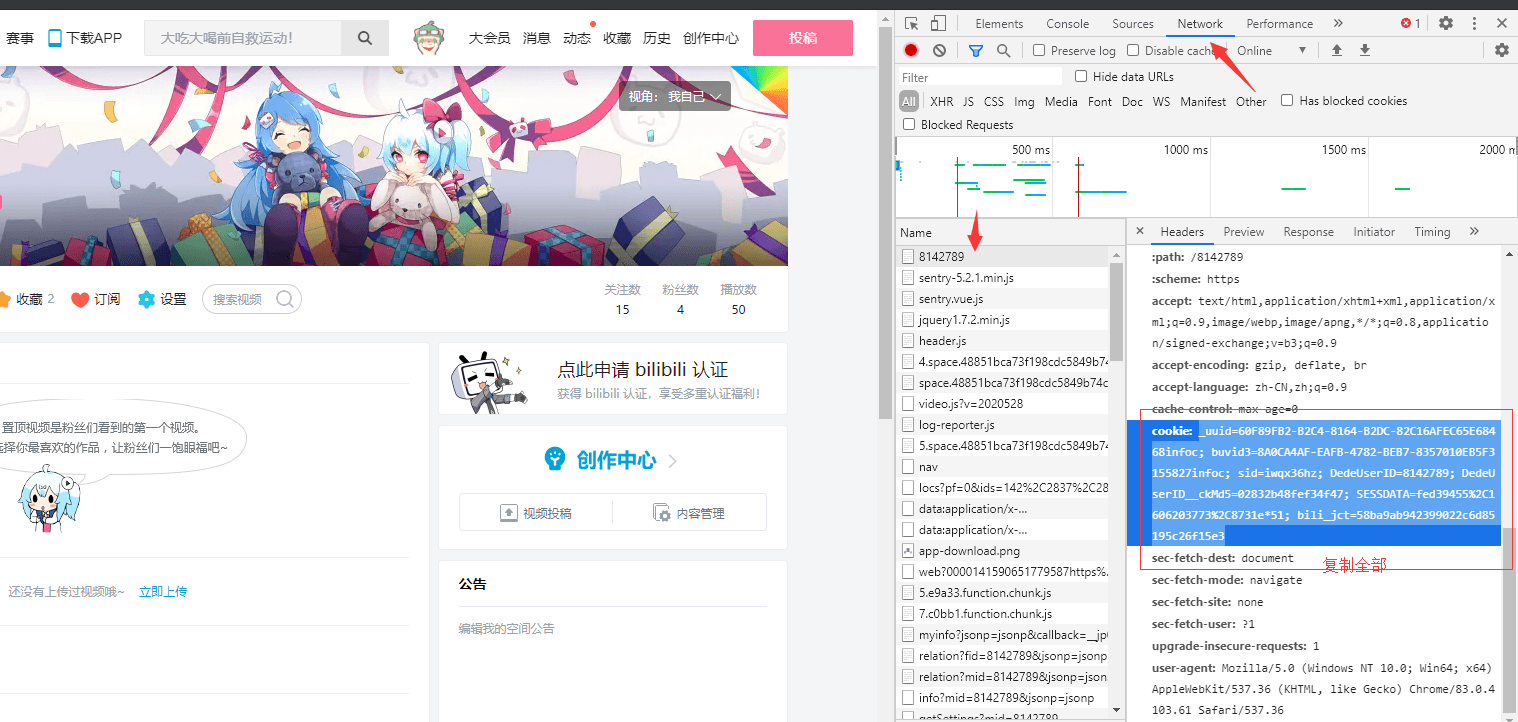The image size is (1518, 722).
Task: Switch to the Console tab
Action: [1068, 23]
